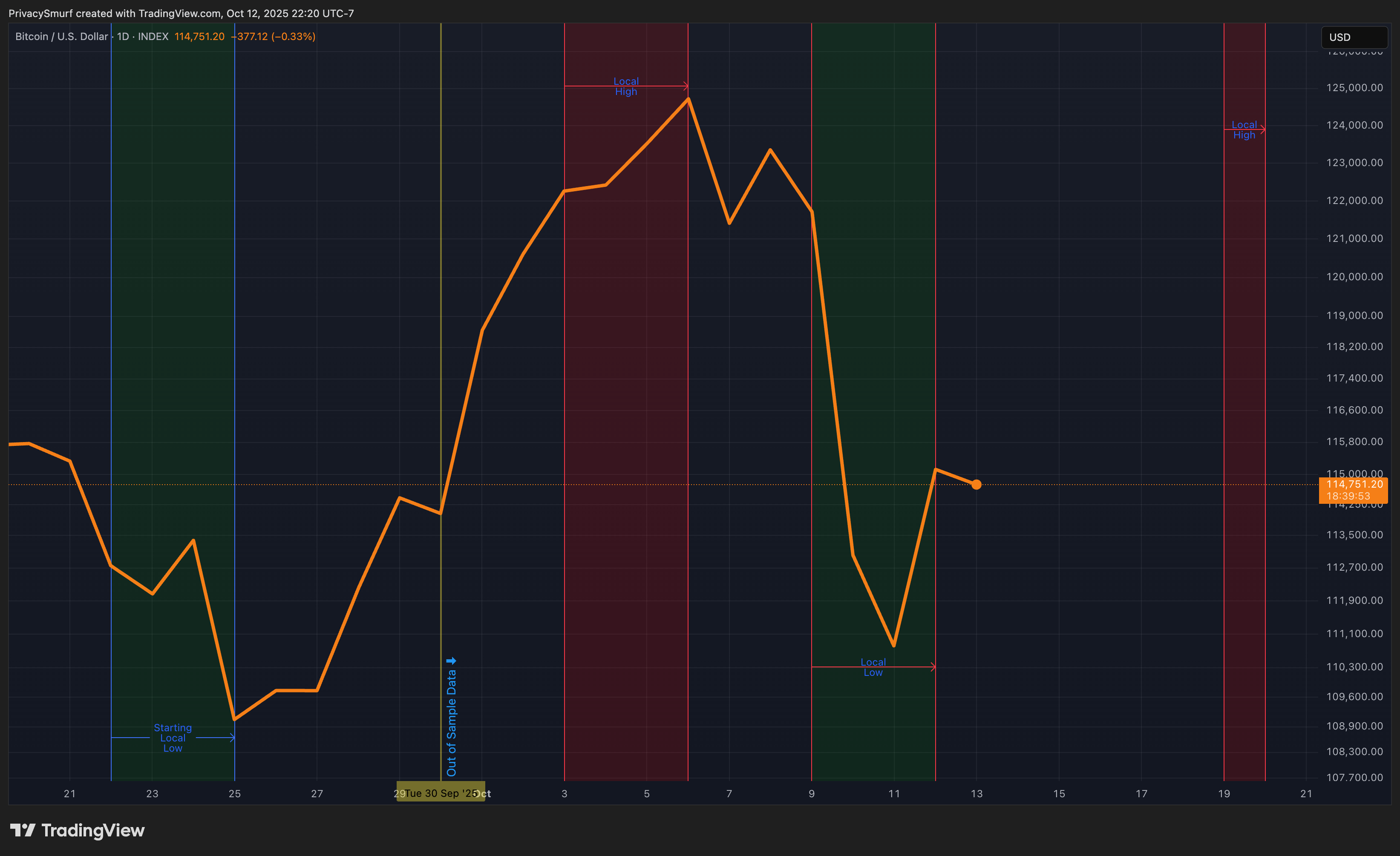
Task: Click the blue arrow above Out of Sample Data
Action: coord(451,661)
